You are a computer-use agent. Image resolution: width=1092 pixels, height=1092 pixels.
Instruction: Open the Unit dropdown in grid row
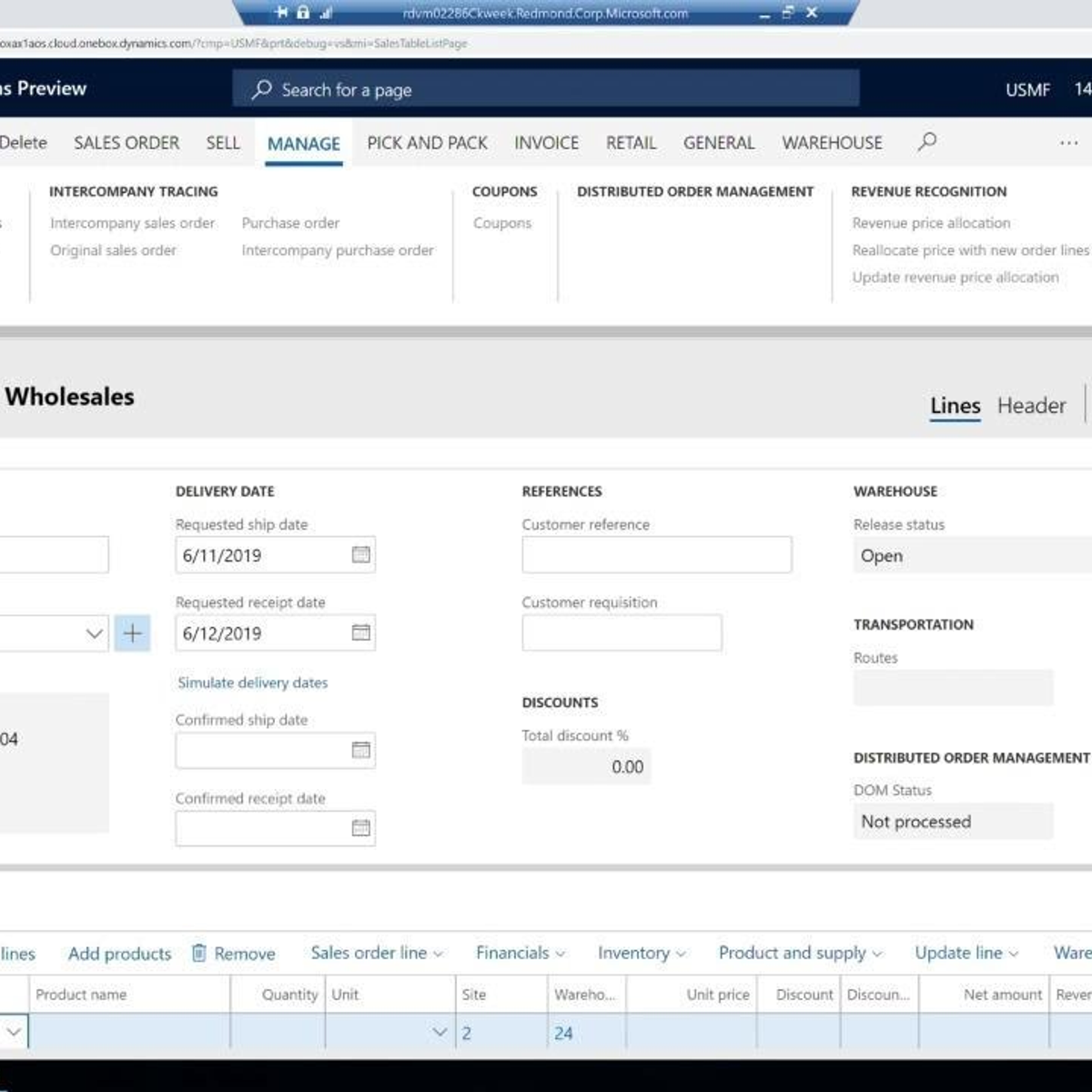[x=440, y=1033]
